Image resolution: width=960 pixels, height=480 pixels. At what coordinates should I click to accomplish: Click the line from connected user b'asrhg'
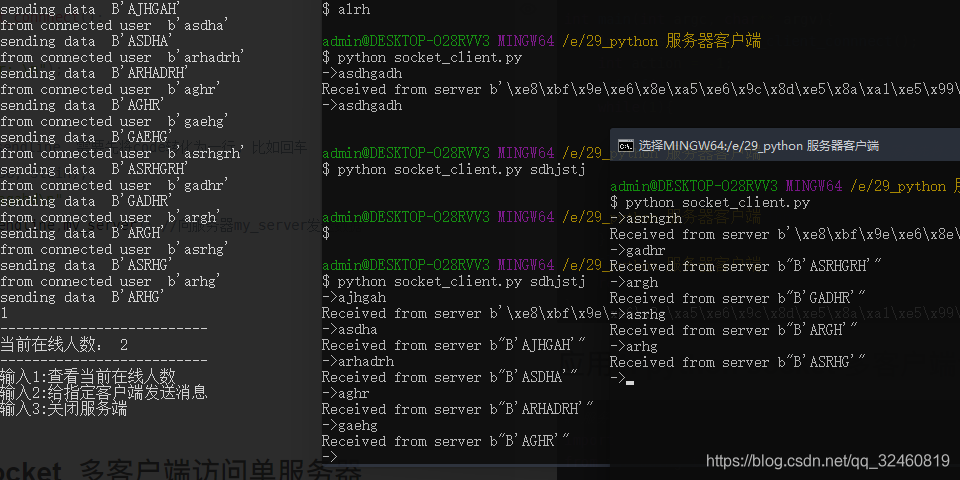[114, 249]
